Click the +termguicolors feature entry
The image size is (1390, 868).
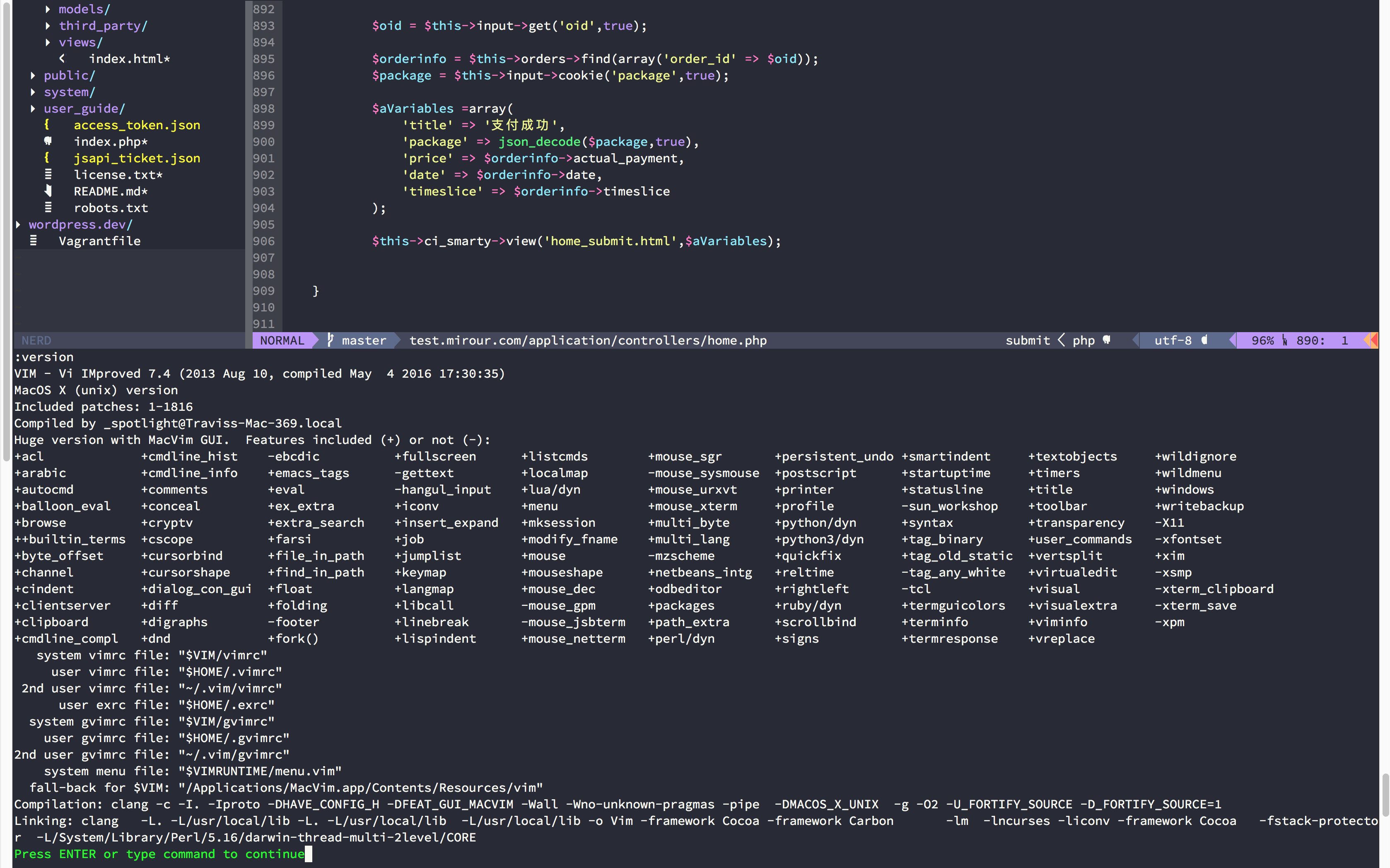click(x=953, y=605)
